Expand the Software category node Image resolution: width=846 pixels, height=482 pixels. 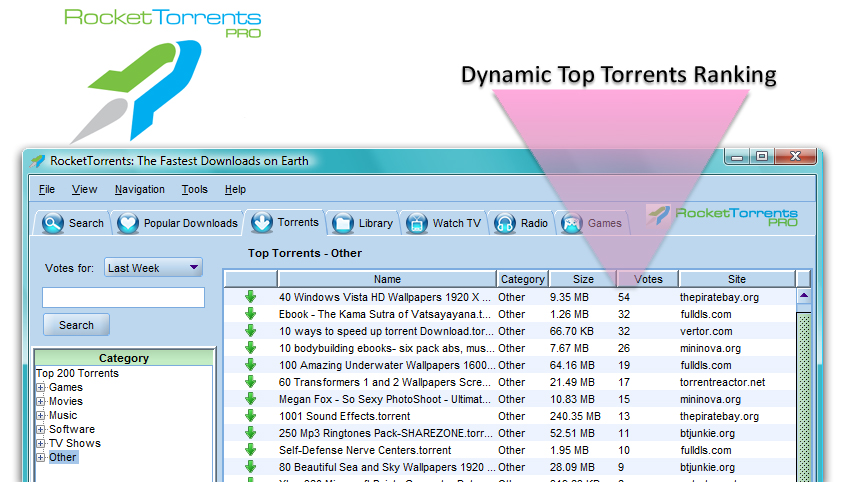click(40, 430)
